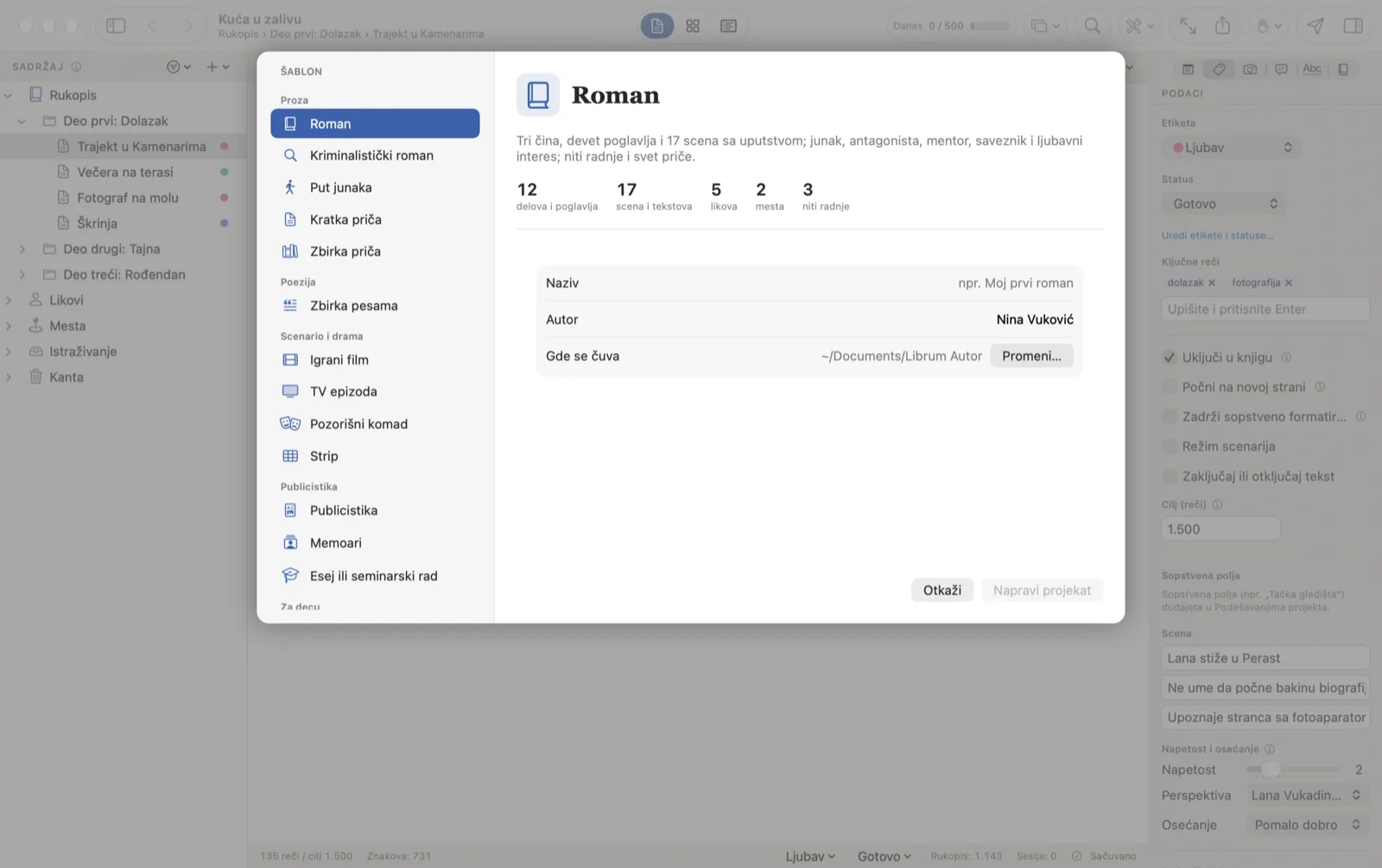The width and height of the screenshot is (1382, 868).
Task: Select 'Put junaka' template
Action: [x=375, y=187]
